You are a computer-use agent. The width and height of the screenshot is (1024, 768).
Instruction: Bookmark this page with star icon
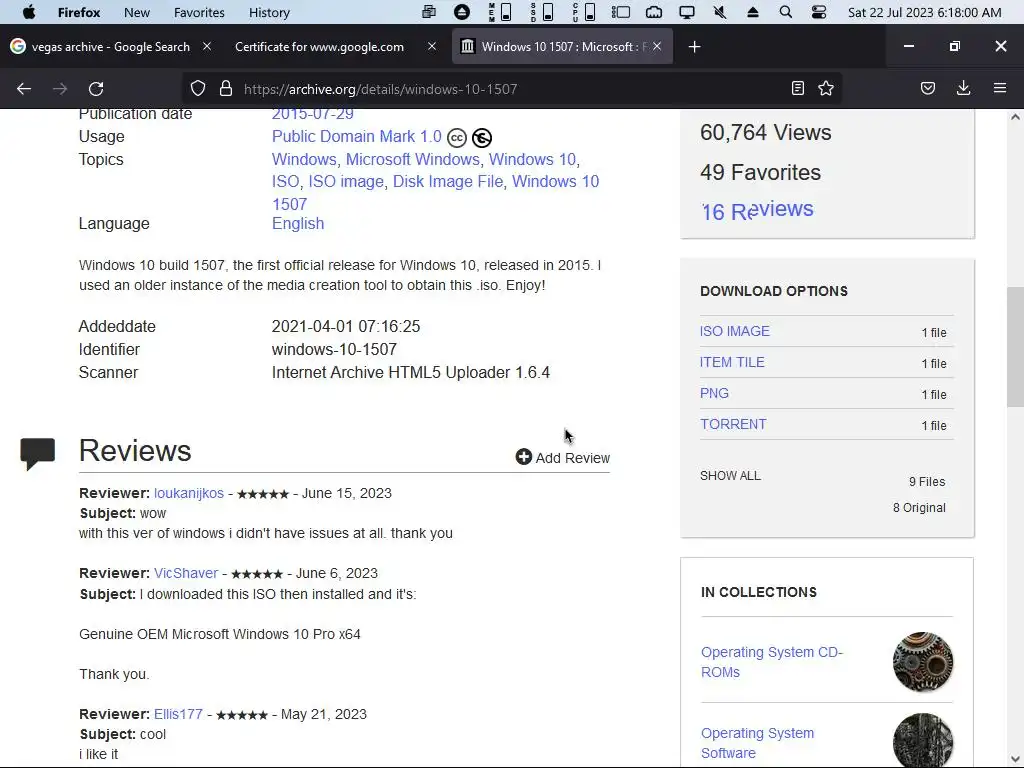pyautogui.click(x=826, y=88)
